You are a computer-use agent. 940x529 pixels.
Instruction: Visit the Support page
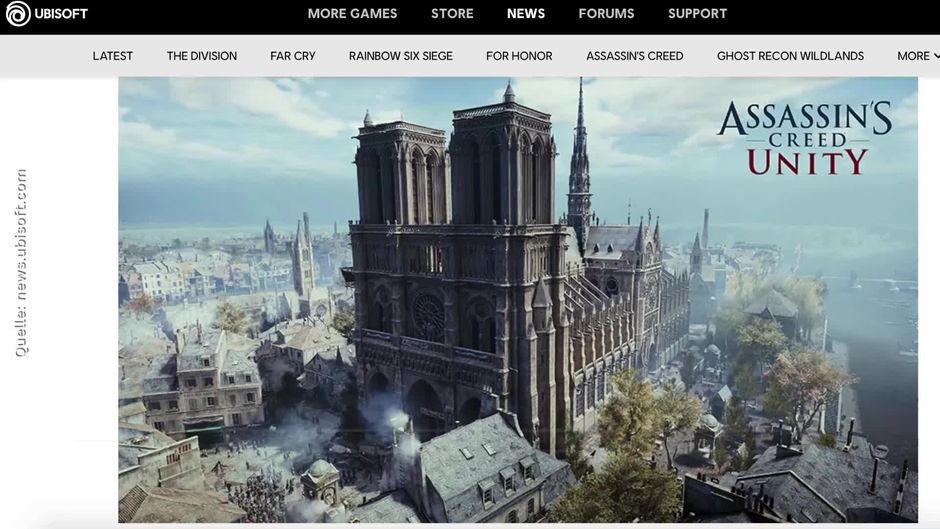tap(697, 14)
